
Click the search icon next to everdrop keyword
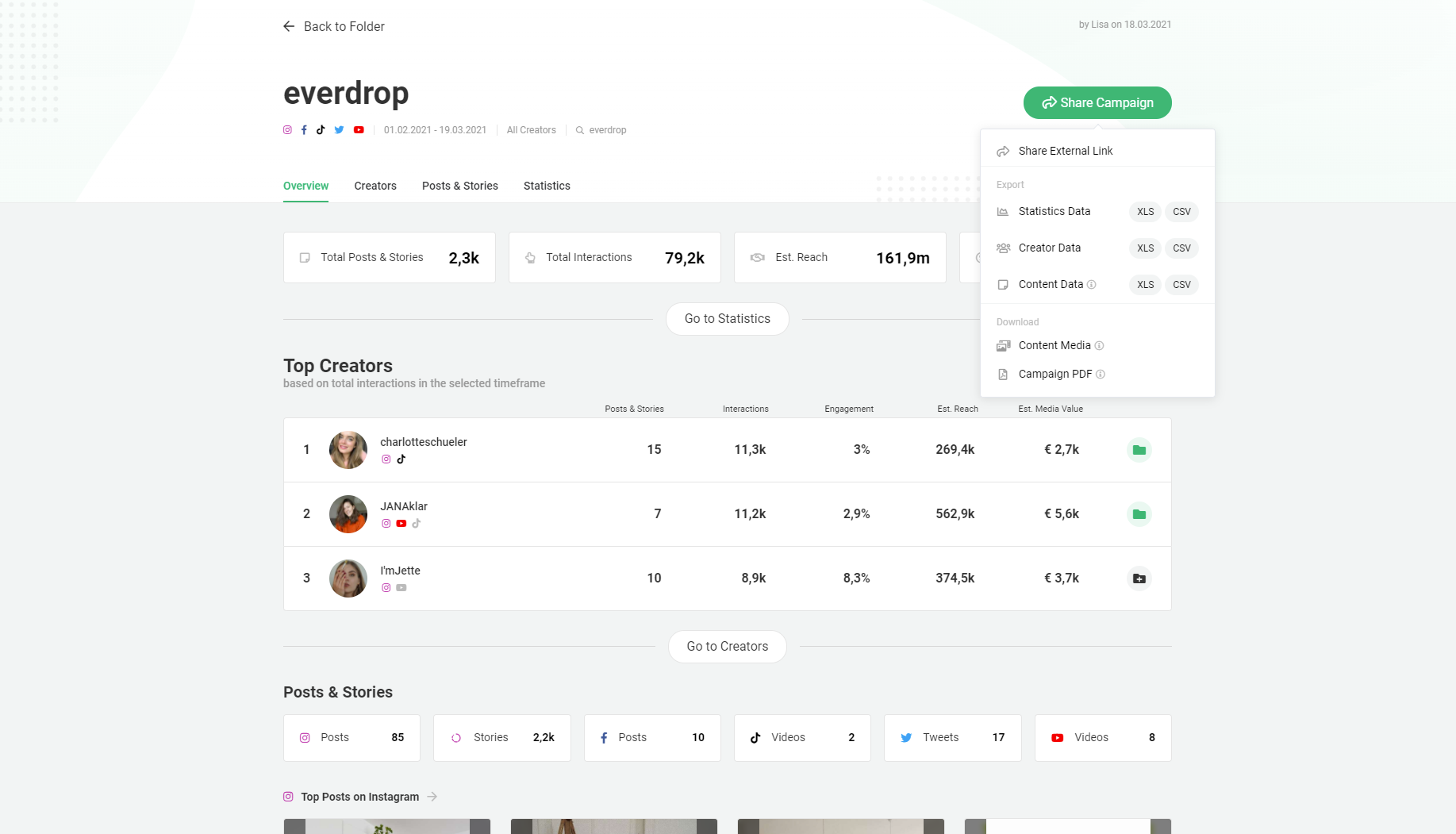click(x=580, y=130)
